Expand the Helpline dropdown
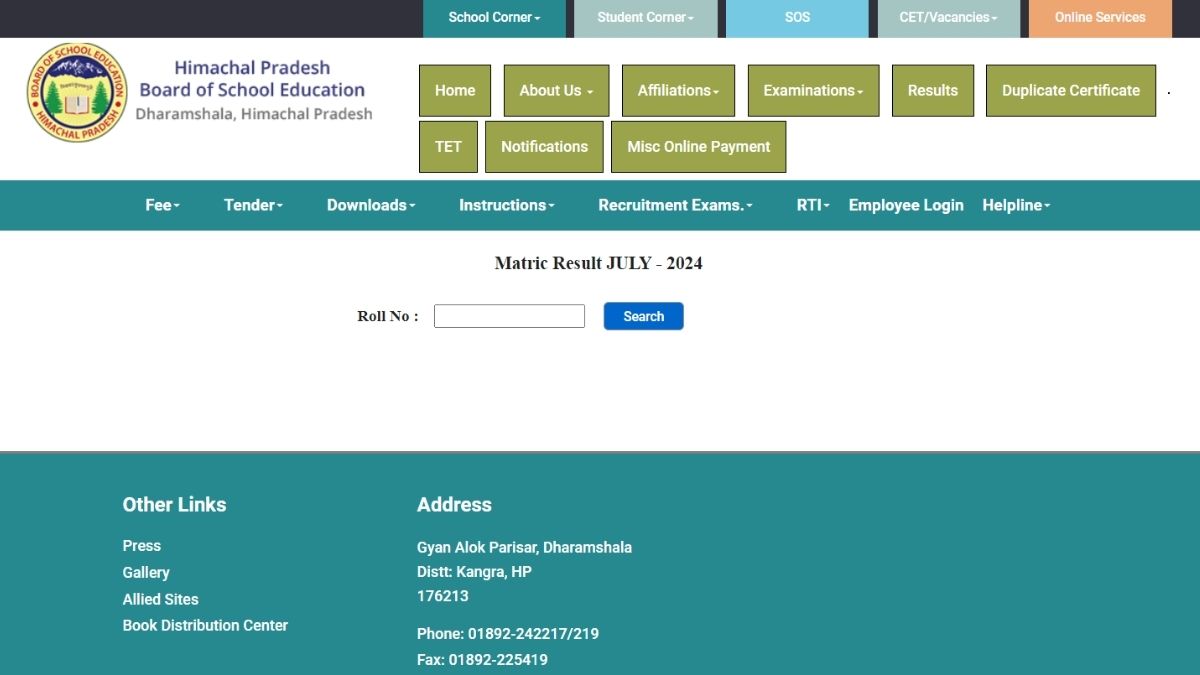This screenshot has height=675, width=1200. pyautogui.click(x=1016, y=205)
